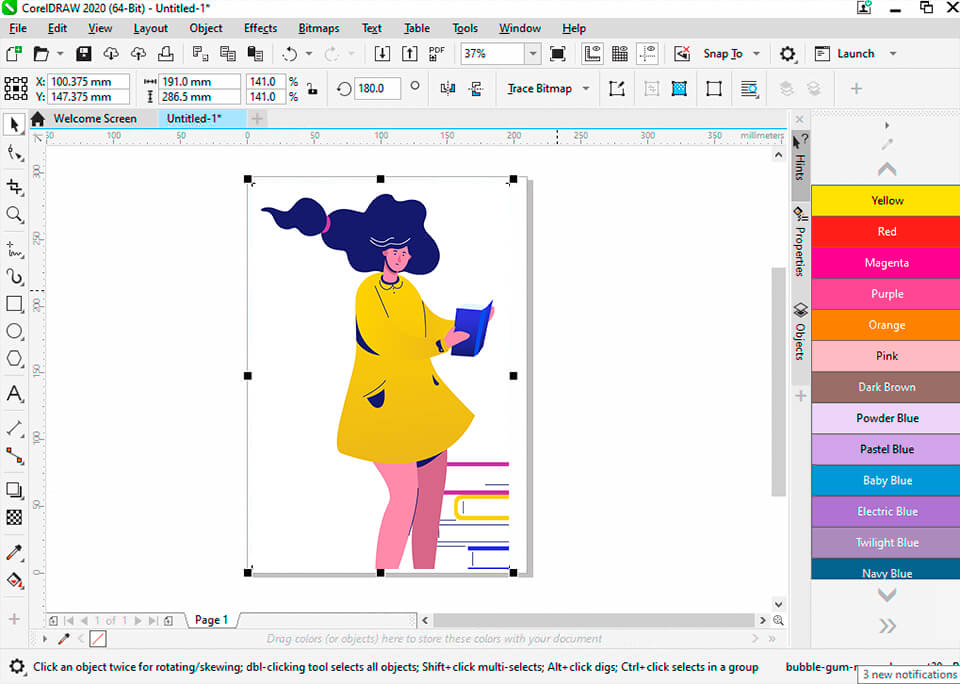Screen dimensions: 960x684
Task: Open the zoom levels dropdown
Action: pos(532,54)
